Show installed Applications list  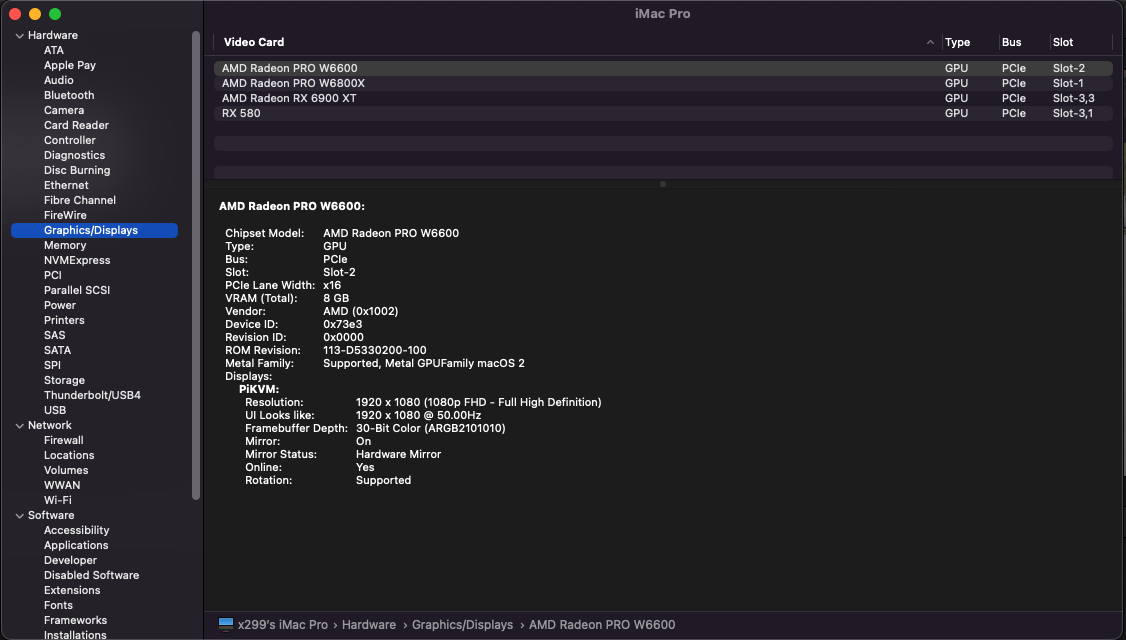[76, 545]
